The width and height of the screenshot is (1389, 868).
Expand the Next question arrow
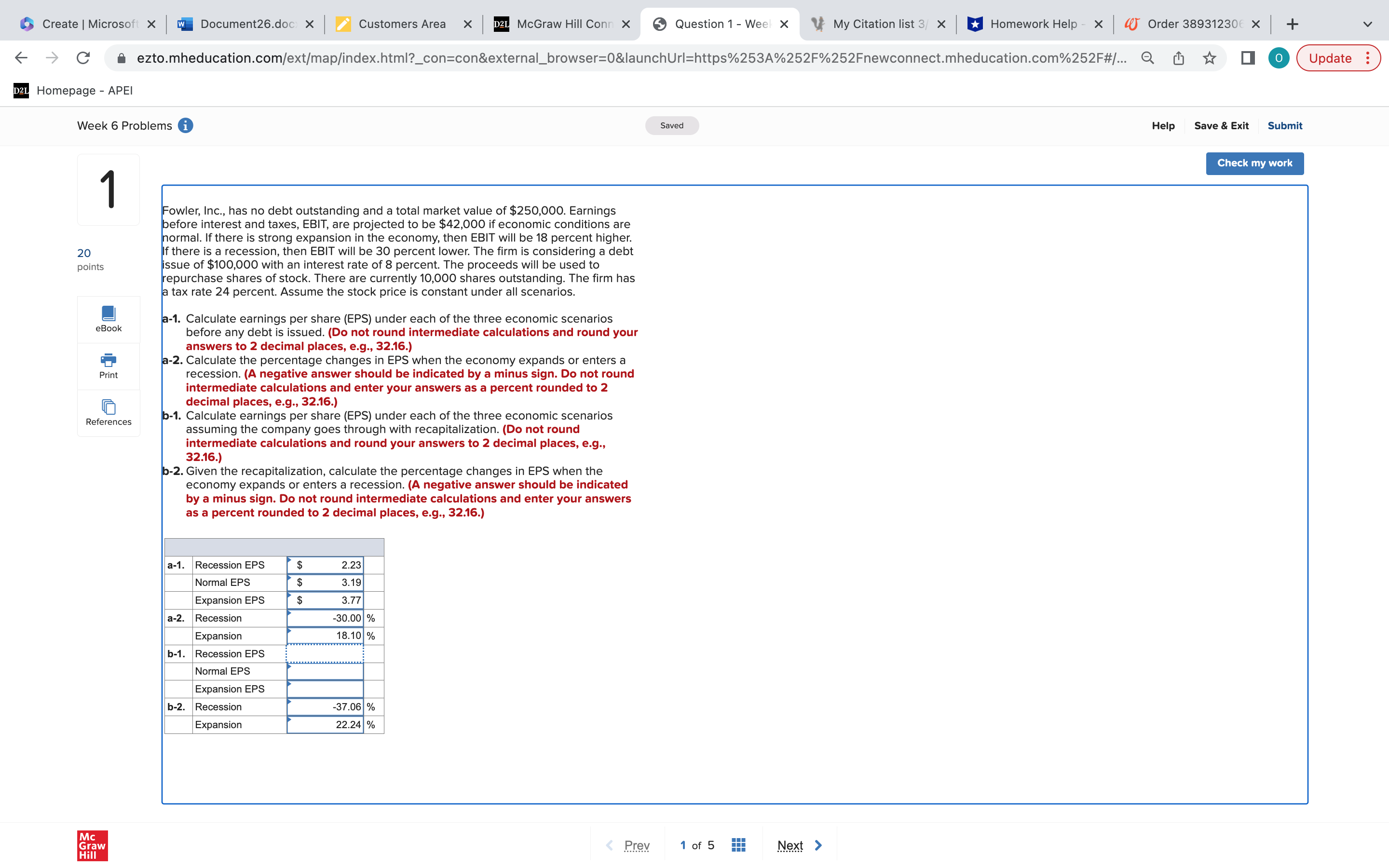(817, 844)
